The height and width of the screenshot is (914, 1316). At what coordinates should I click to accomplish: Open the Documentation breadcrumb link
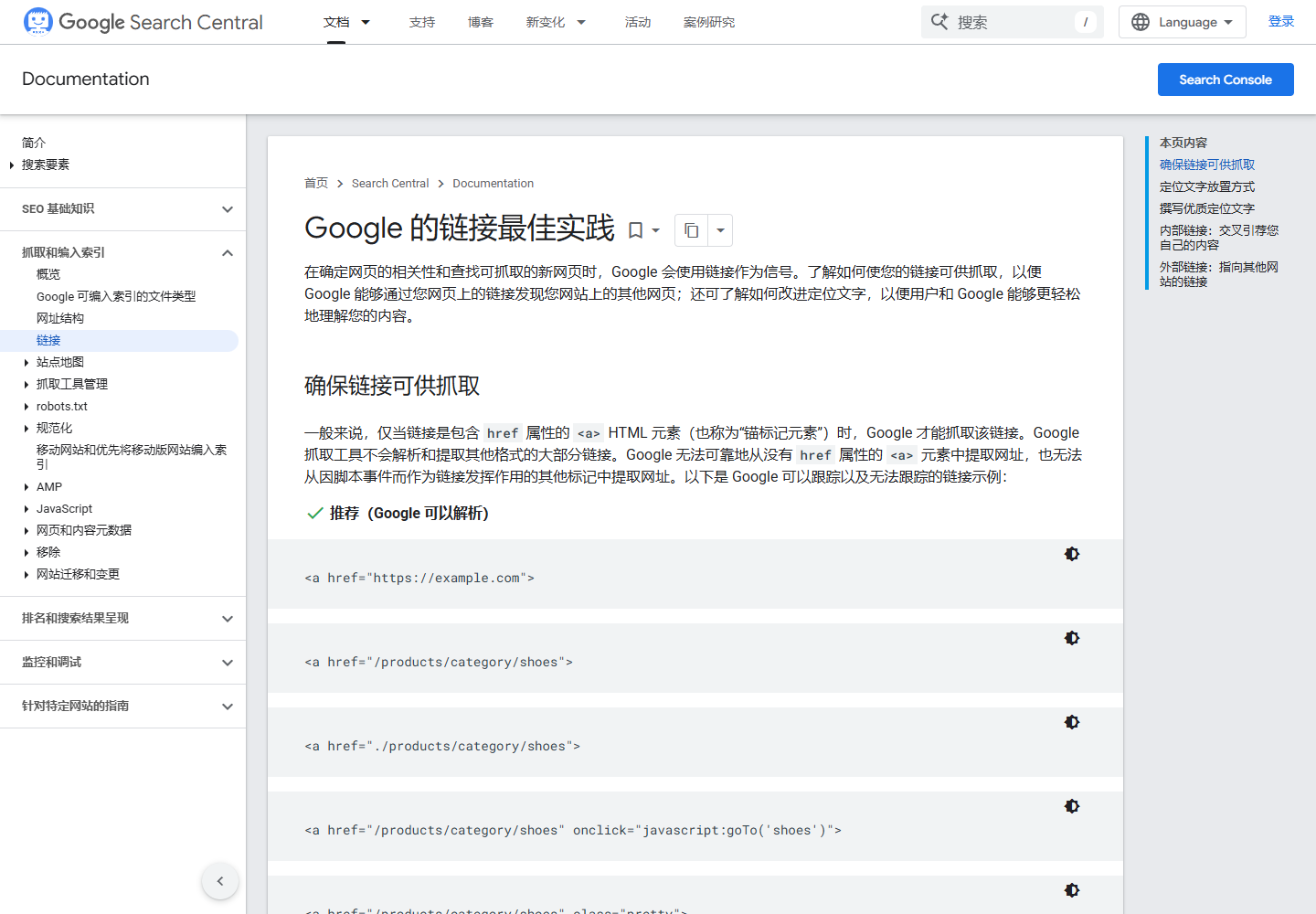click(493, 183)
